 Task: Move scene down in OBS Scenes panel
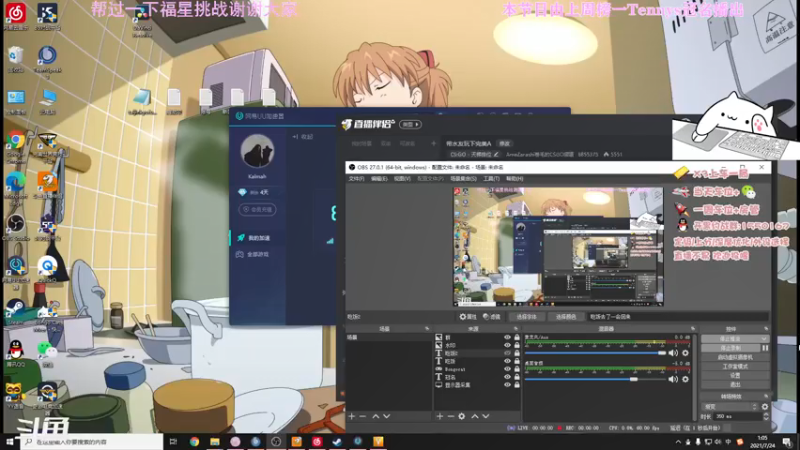(x=387, y=416)
